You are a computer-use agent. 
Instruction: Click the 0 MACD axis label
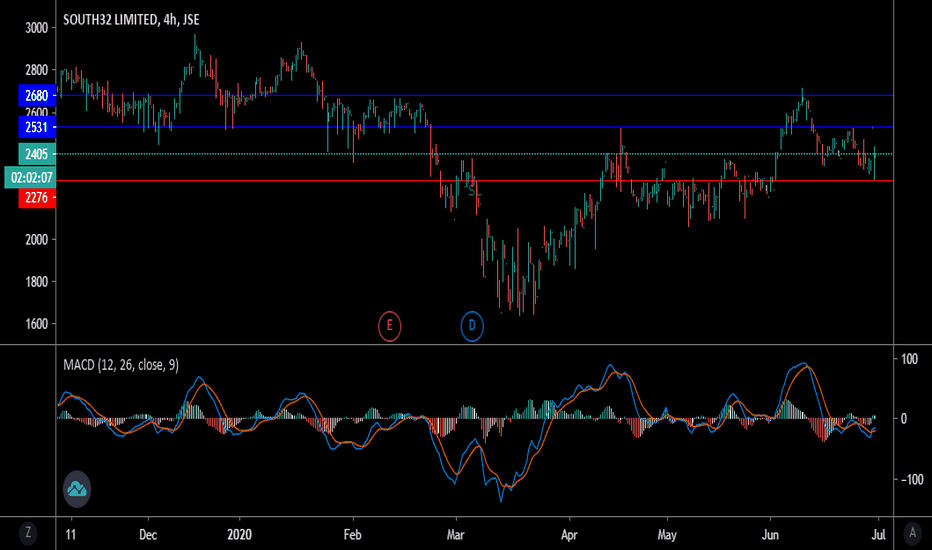[904, 419]
